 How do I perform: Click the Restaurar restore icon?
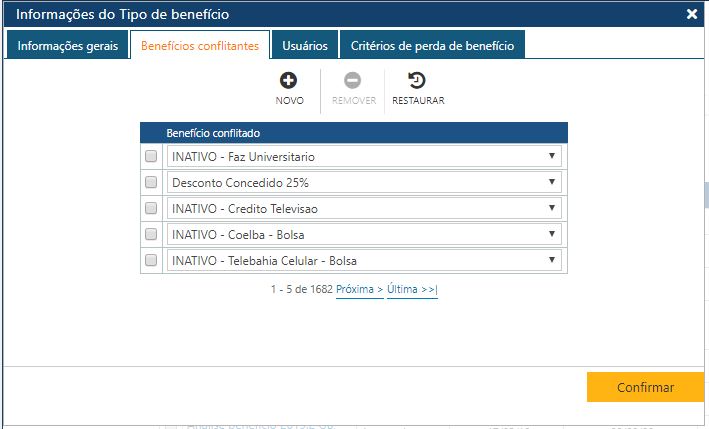tap(417, 81)
